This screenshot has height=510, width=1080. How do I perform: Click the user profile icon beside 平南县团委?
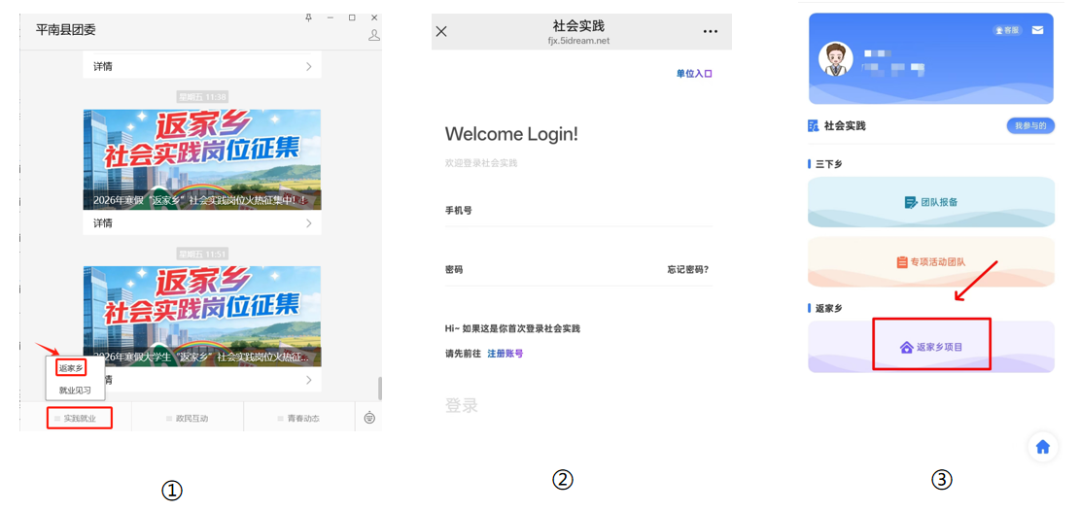(374, 35)
